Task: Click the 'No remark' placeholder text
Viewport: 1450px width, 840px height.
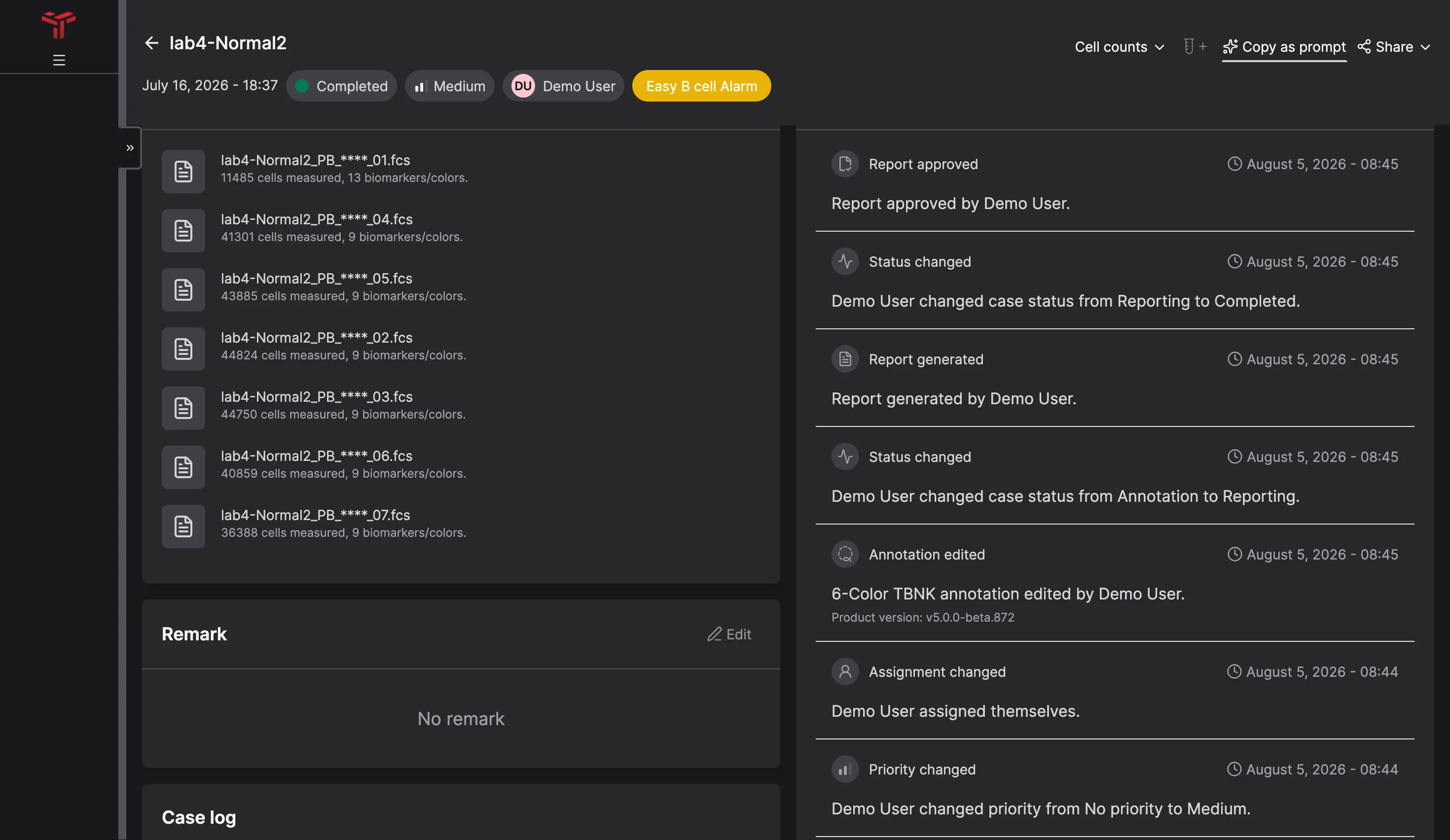Action: click(x=461, y=719)
